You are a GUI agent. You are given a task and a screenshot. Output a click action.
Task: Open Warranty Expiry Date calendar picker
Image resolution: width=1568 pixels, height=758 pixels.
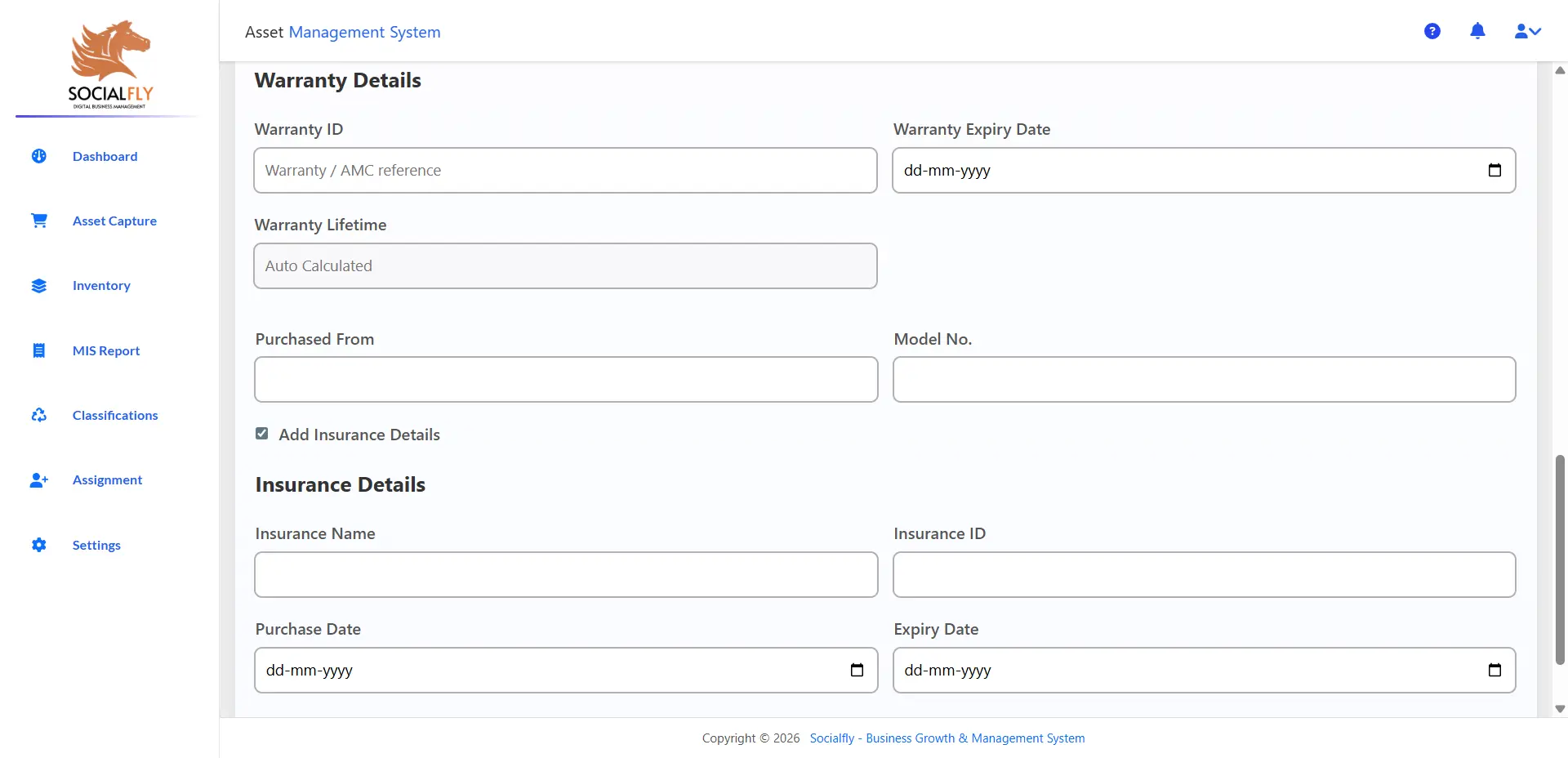point(1494,170)
